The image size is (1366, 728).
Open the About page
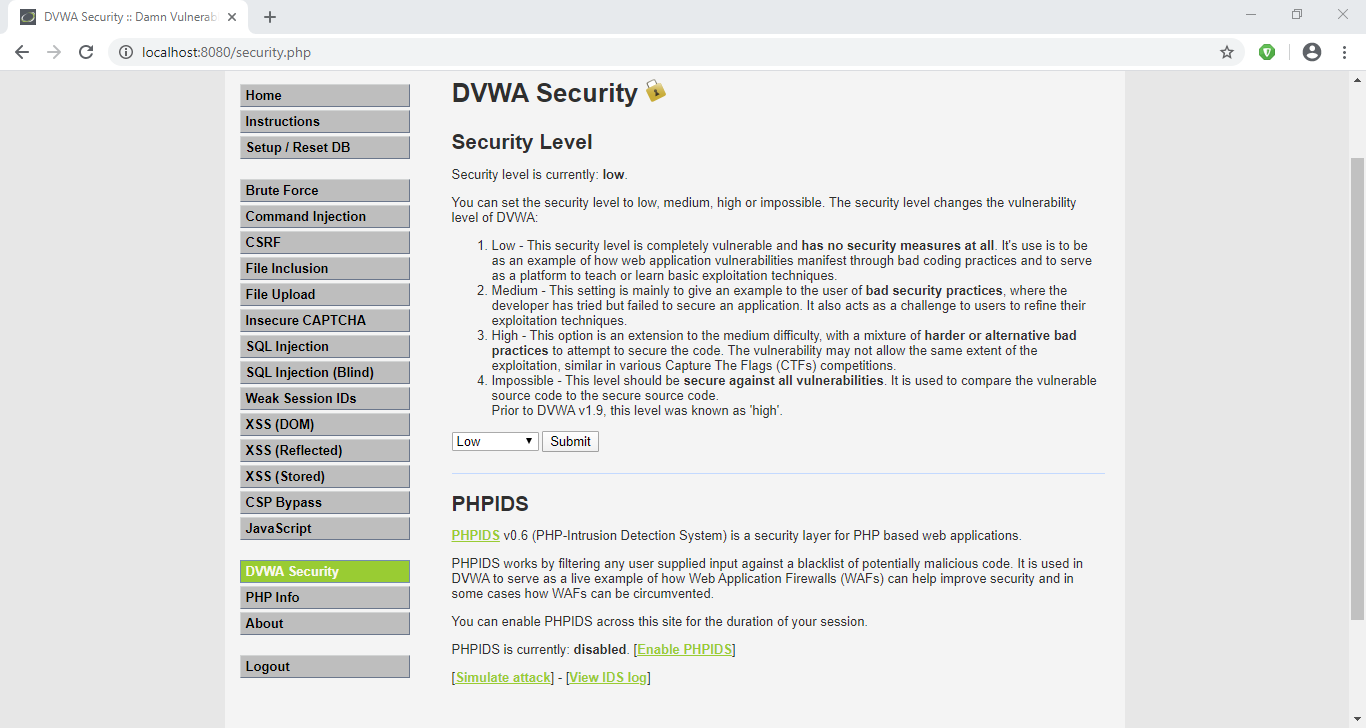(x=325, y=623)
